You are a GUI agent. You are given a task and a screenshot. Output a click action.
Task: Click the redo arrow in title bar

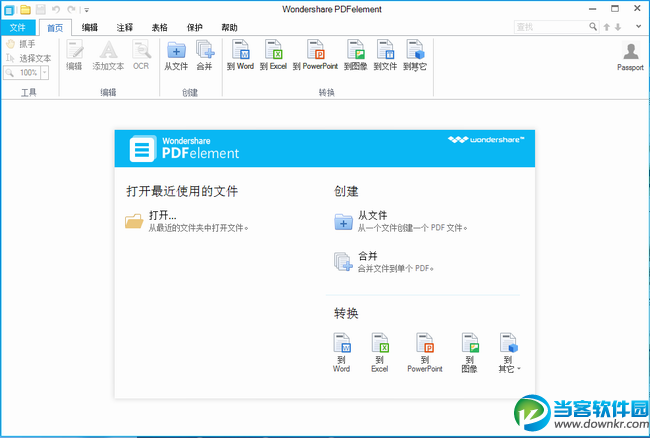(x=71, y=10)
